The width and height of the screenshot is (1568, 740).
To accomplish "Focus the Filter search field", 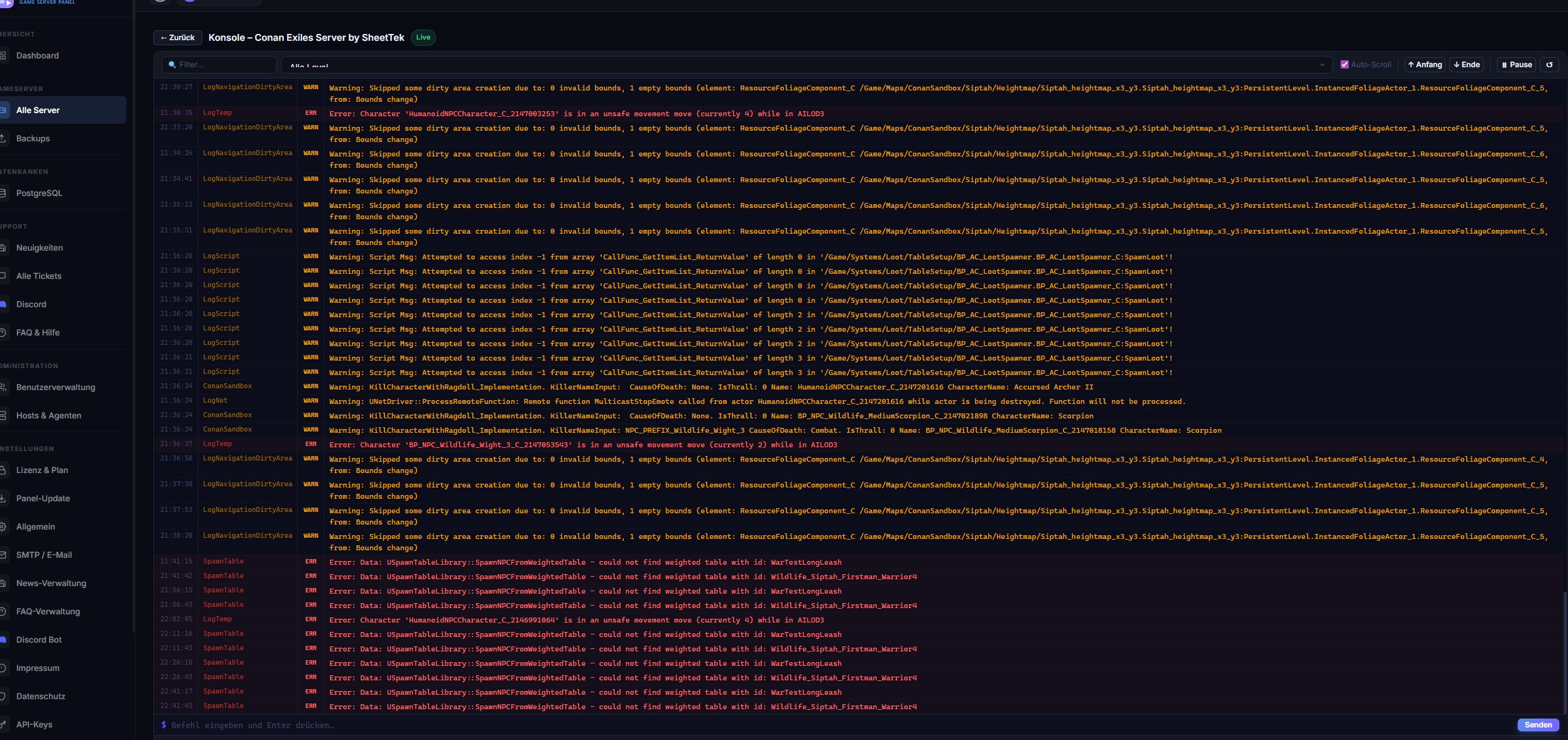I will [219, 65].
